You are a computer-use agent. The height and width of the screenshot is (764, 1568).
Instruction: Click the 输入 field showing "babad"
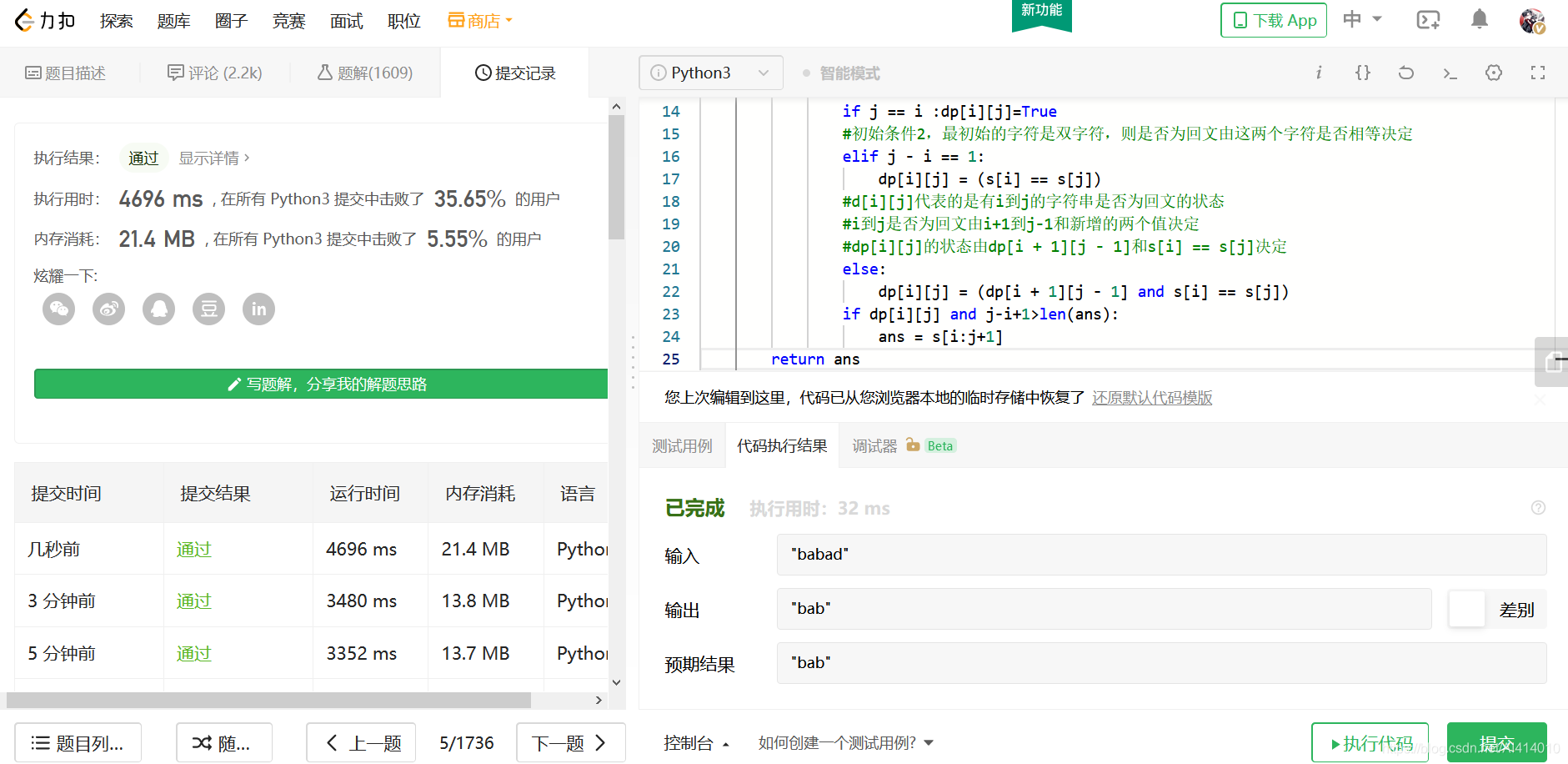(1161, 555)
